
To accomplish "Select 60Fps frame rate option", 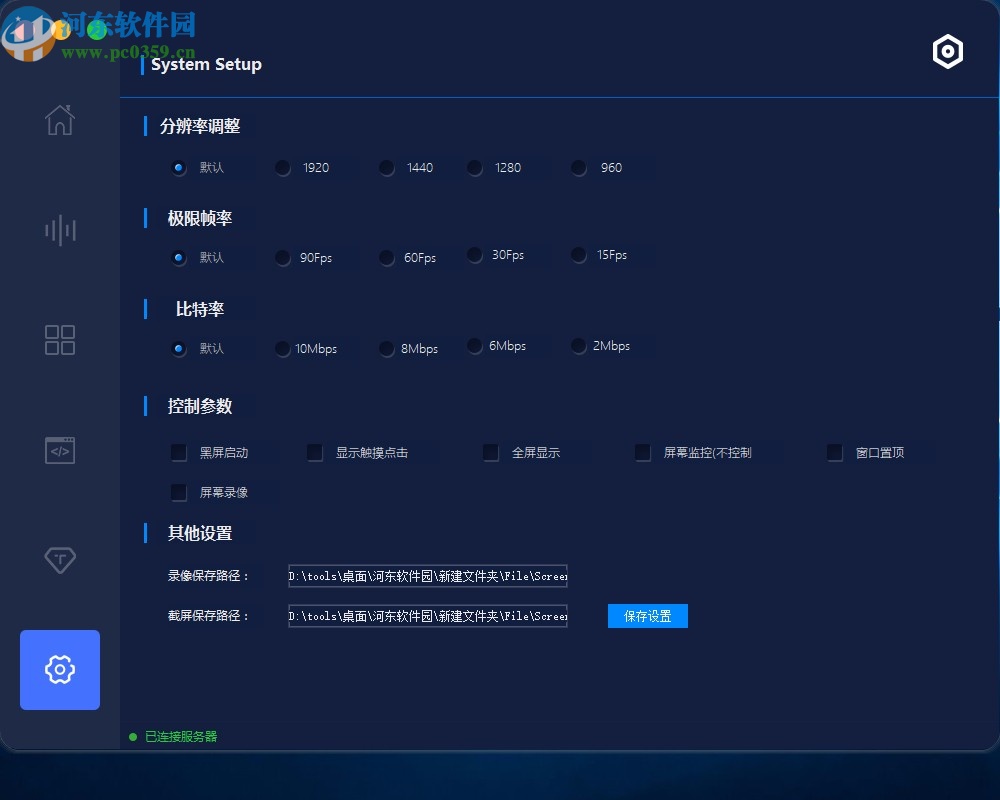I will (x=386, y=257).
